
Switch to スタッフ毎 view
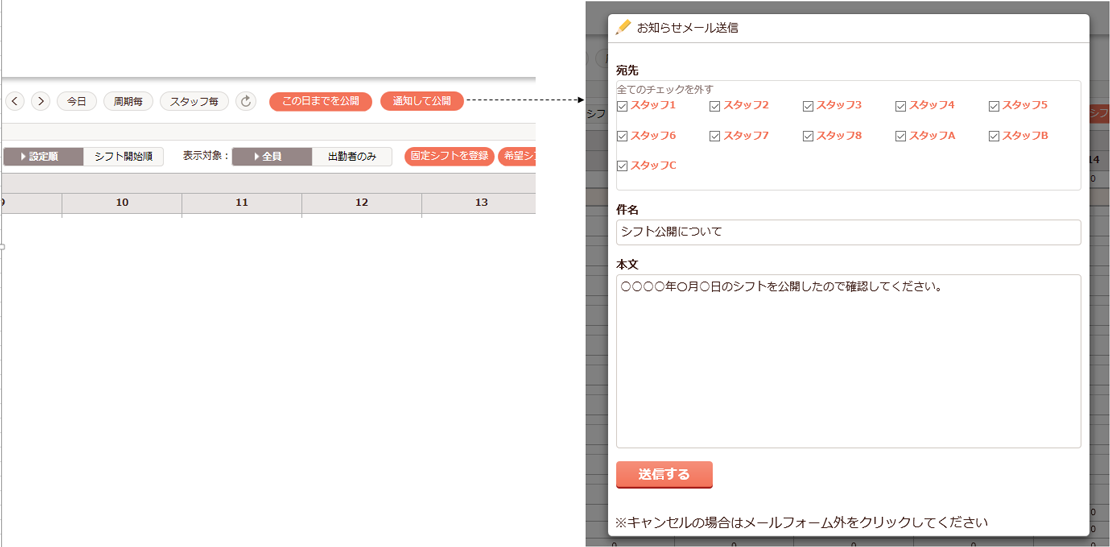(194, 101)
